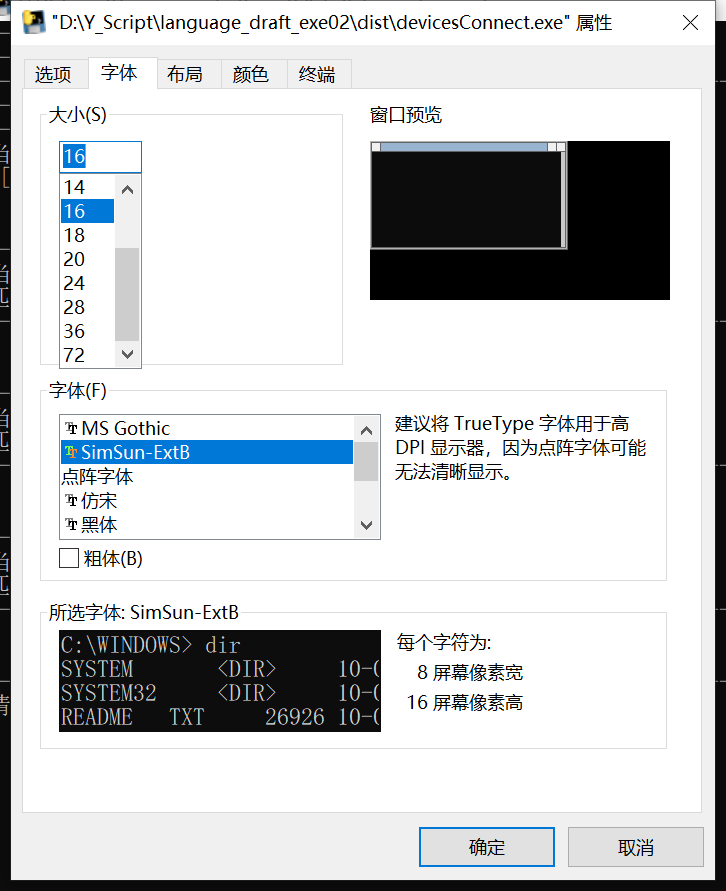Click the selected font sample preview

(x=220, y=681)
